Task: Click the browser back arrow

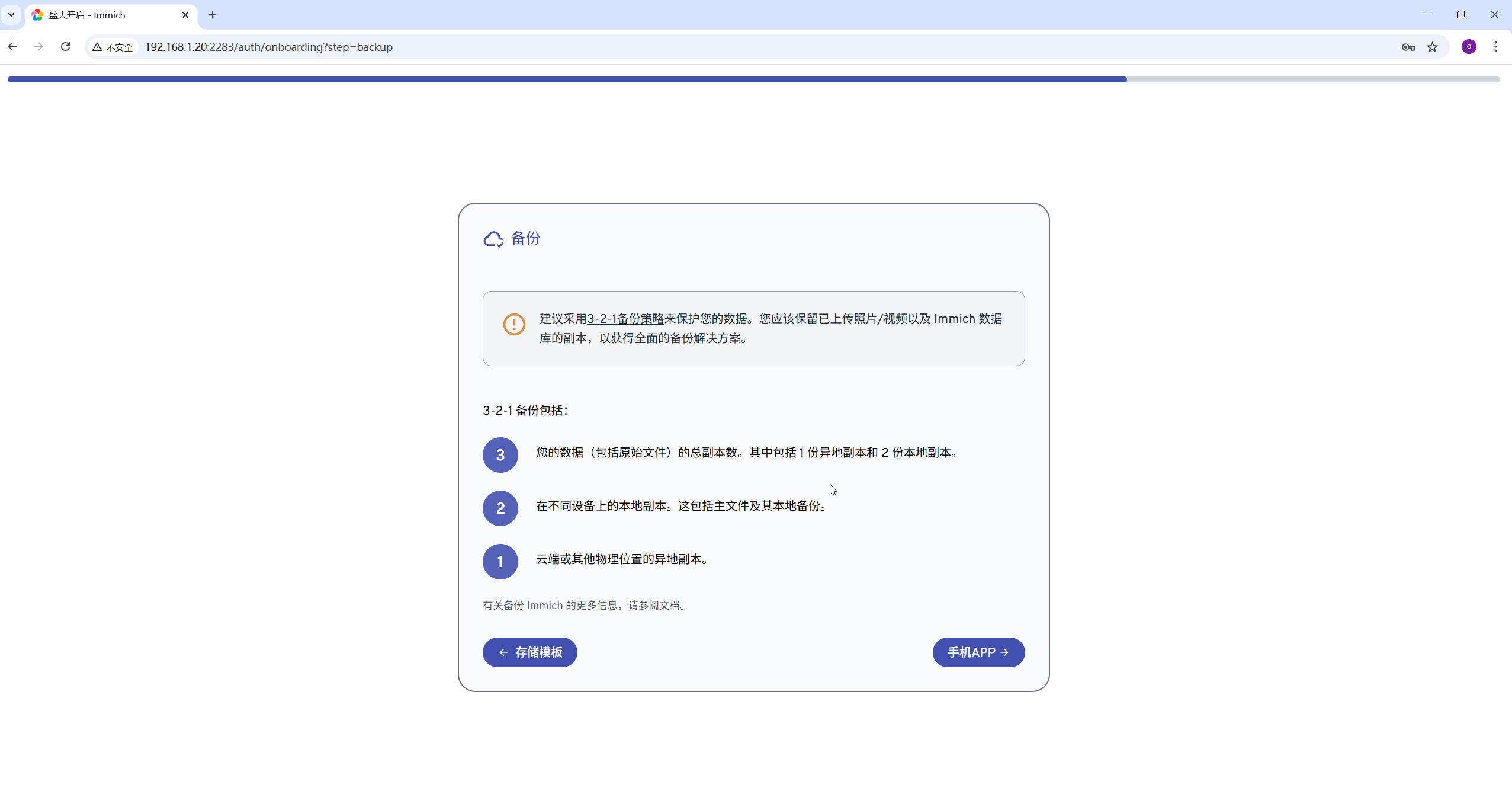Action: tap(12, 47)
